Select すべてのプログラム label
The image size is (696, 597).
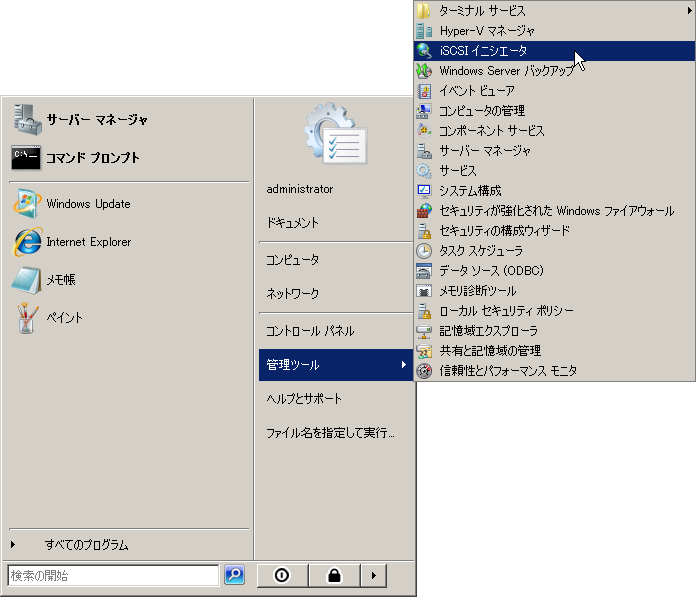tap(87, 545)
